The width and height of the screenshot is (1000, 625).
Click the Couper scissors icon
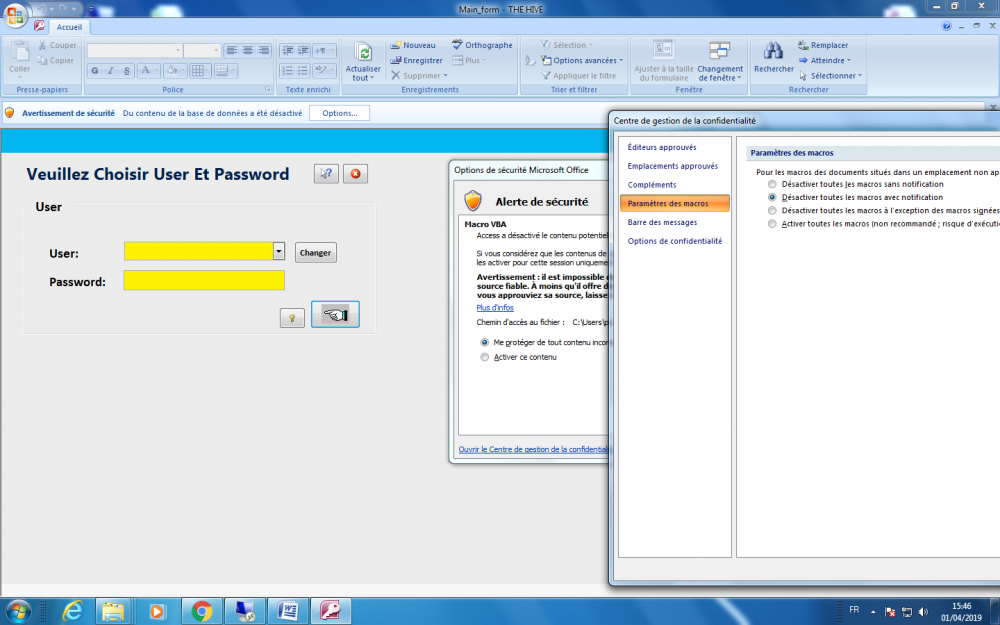(x=42, y=45)
